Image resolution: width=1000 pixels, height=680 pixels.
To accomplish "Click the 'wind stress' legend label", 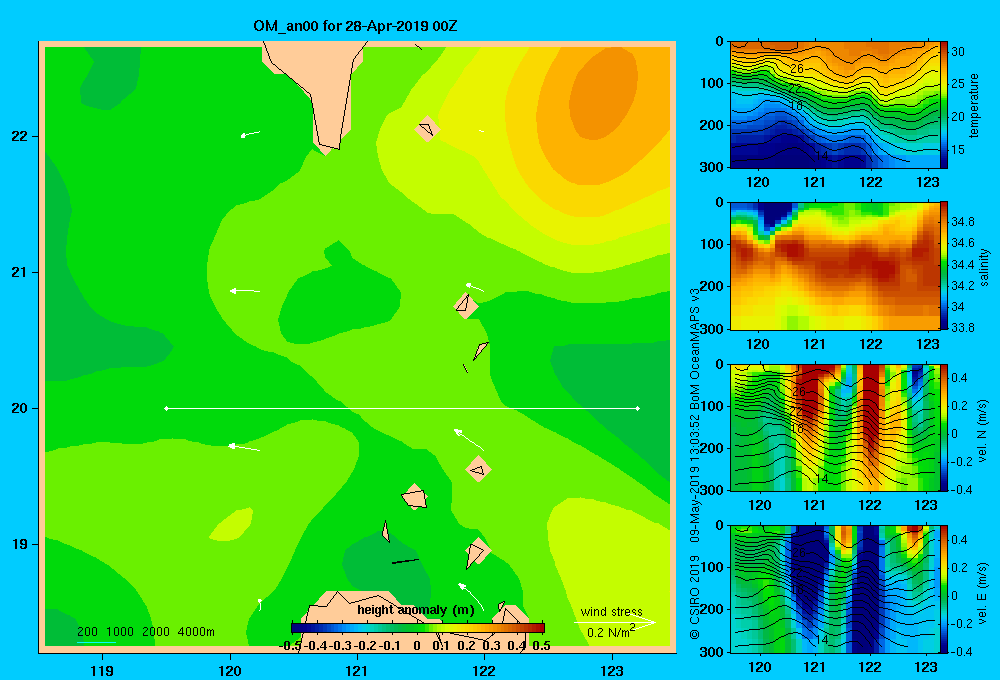I will pyautogui.click(x=611, y=611).
